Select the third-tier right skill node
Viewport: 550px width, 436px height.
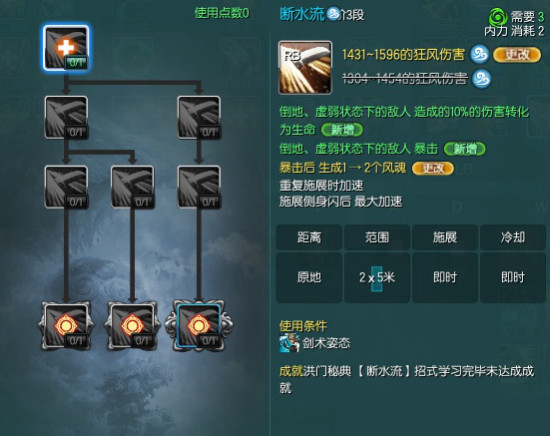point(199,187)
